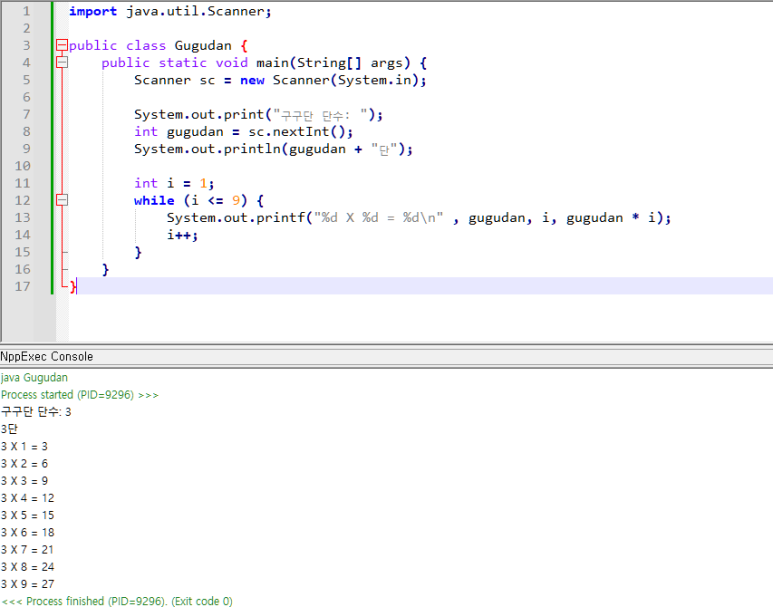This screenshot has width=773, height=607.
Task: Collapse the Gugudan class fold marker
Action: pos(62,45)
